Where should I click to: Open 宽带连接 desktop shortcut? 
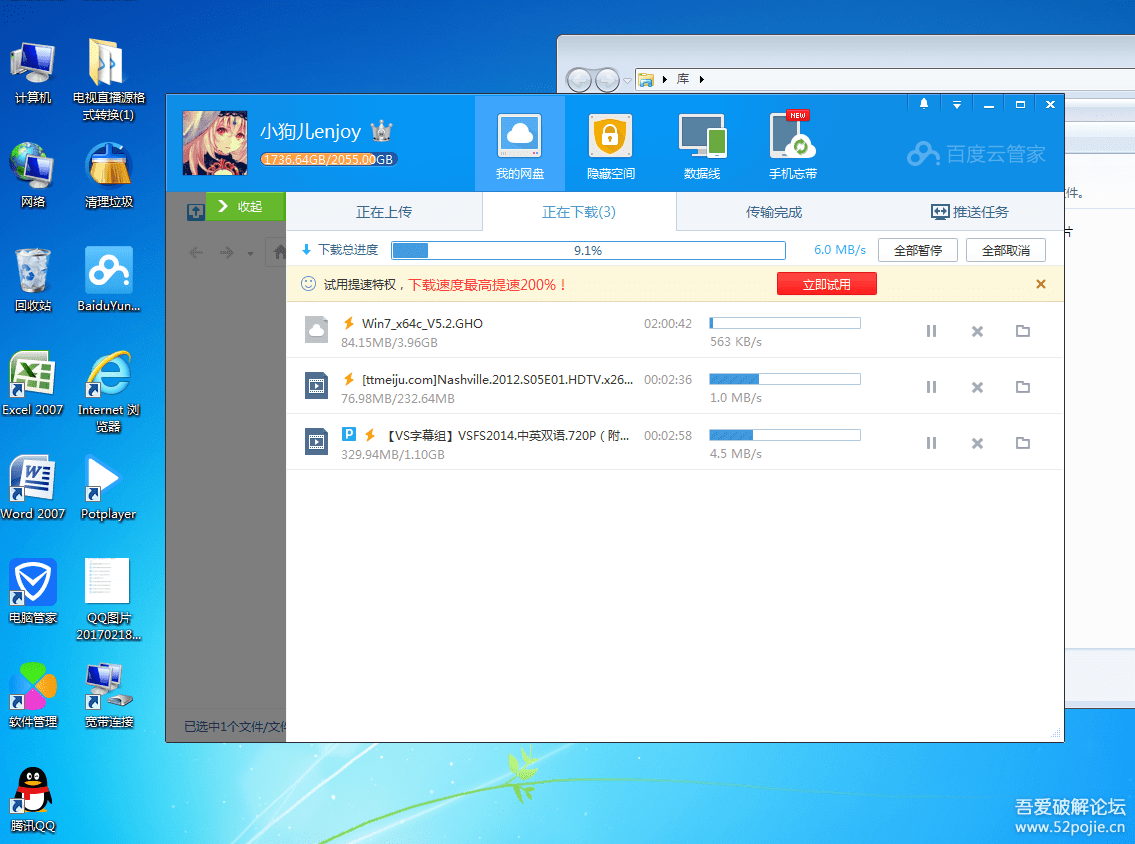(109, 696)
